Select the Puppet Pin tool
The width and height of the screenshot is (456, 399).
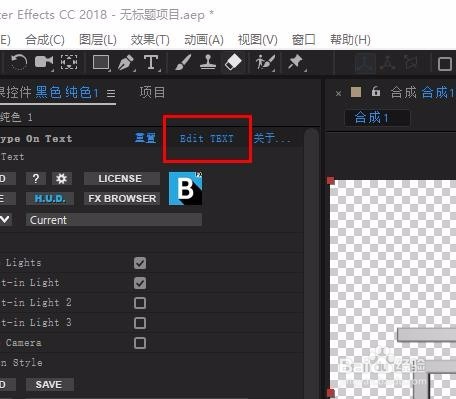pyautogui.click(x=296, y=62)
